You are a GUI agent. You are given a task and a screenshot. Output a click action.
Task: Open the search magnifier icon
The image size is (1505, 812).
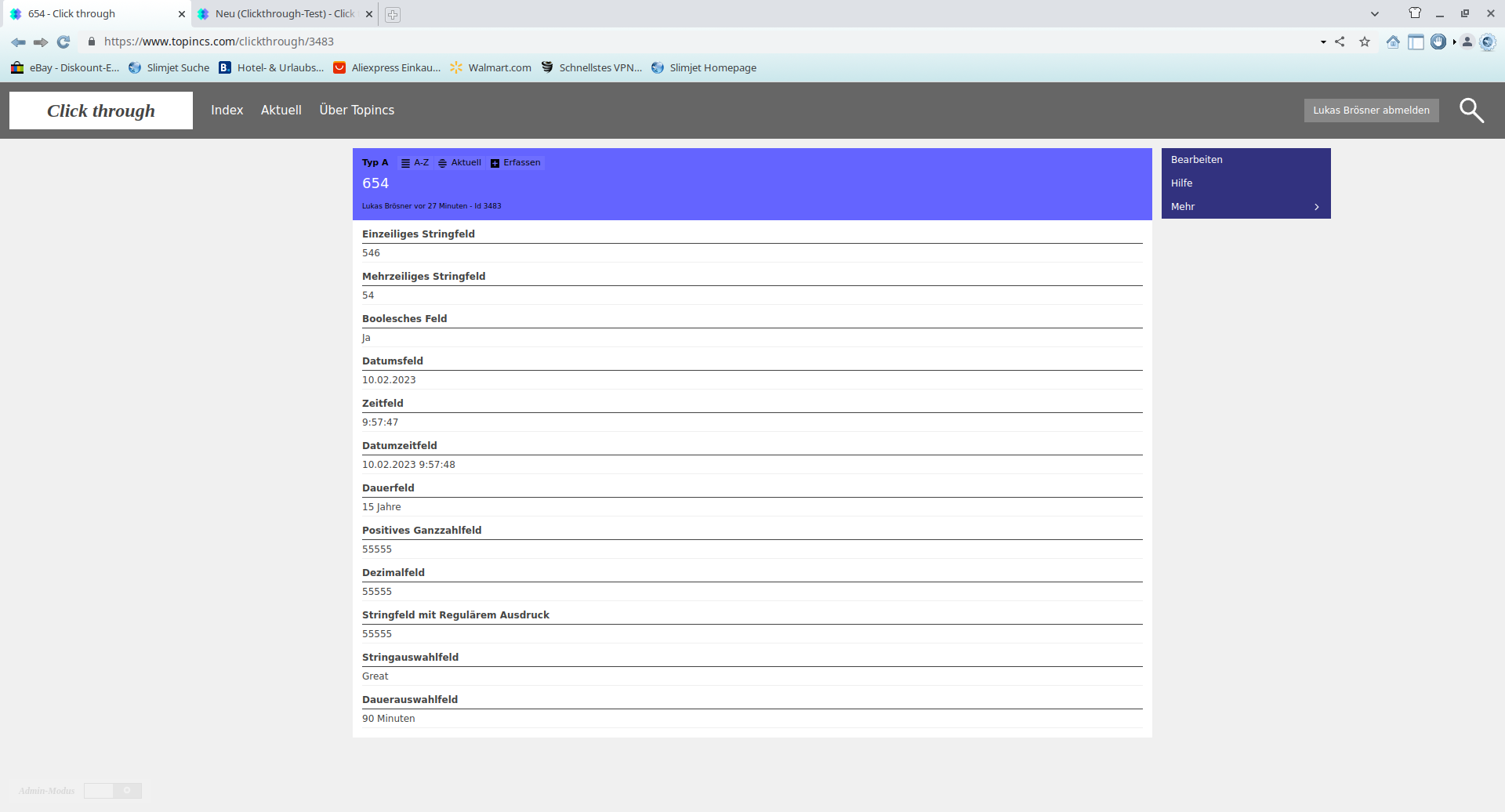pyautogui.click(x=1471, y=111)
